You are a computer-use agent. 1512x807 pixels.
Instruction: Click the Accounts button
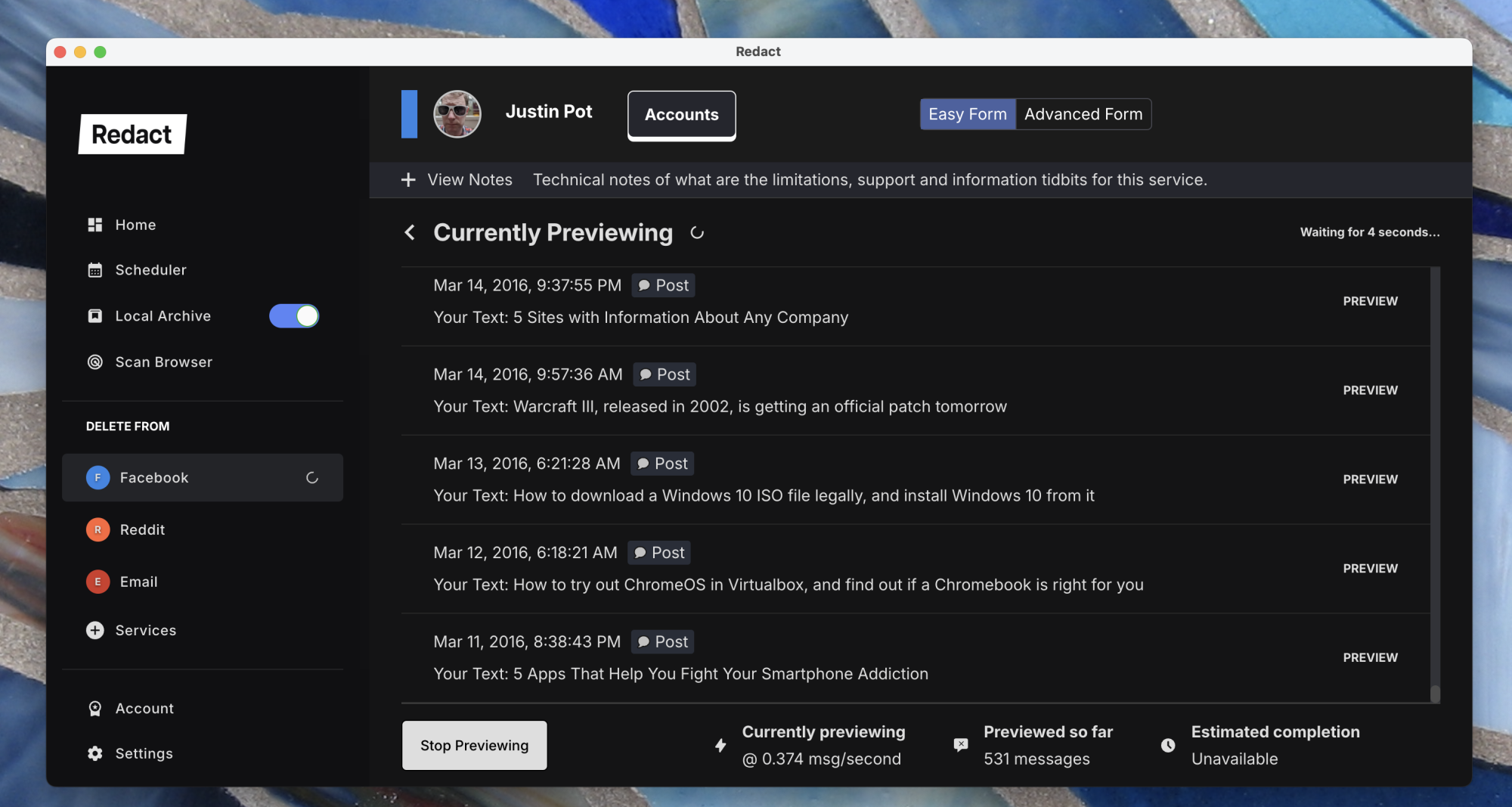[682, 115]
